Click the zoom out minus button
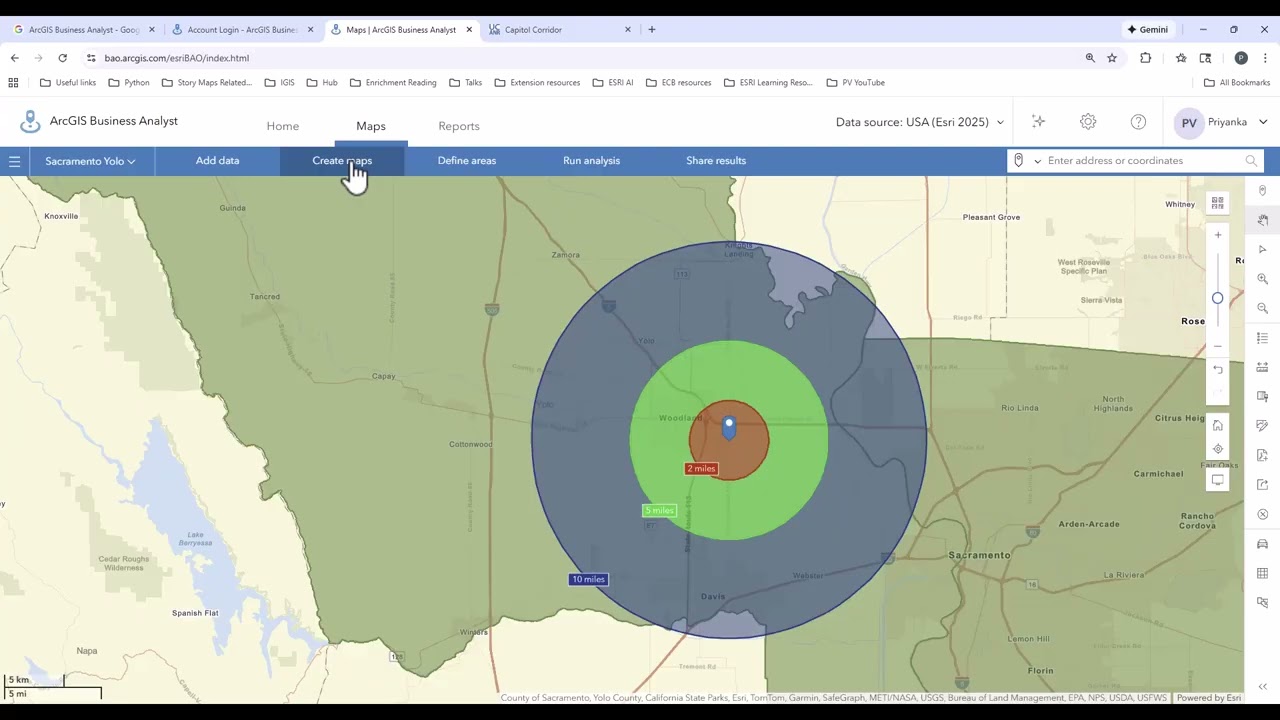The height and width of the screenshot is (720, 1280). pyautogui.click(x=1217, y=346)
